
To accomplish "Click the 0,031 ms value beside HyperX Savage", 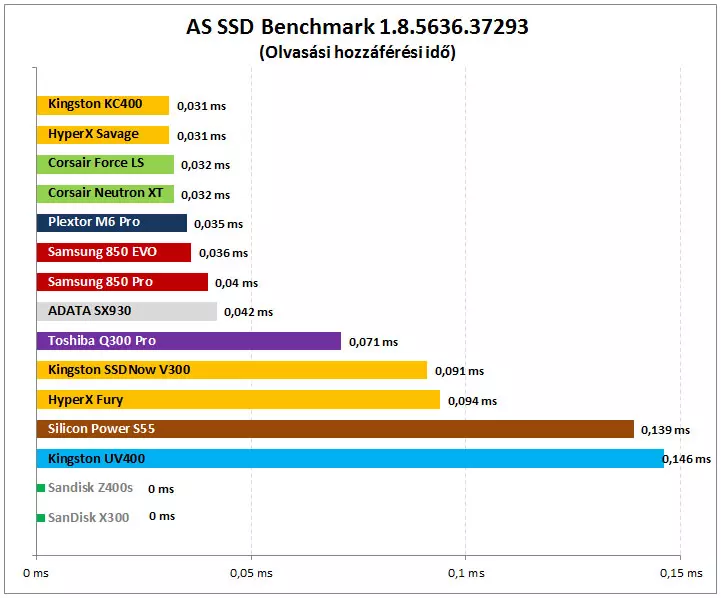I will pos(201,136).
